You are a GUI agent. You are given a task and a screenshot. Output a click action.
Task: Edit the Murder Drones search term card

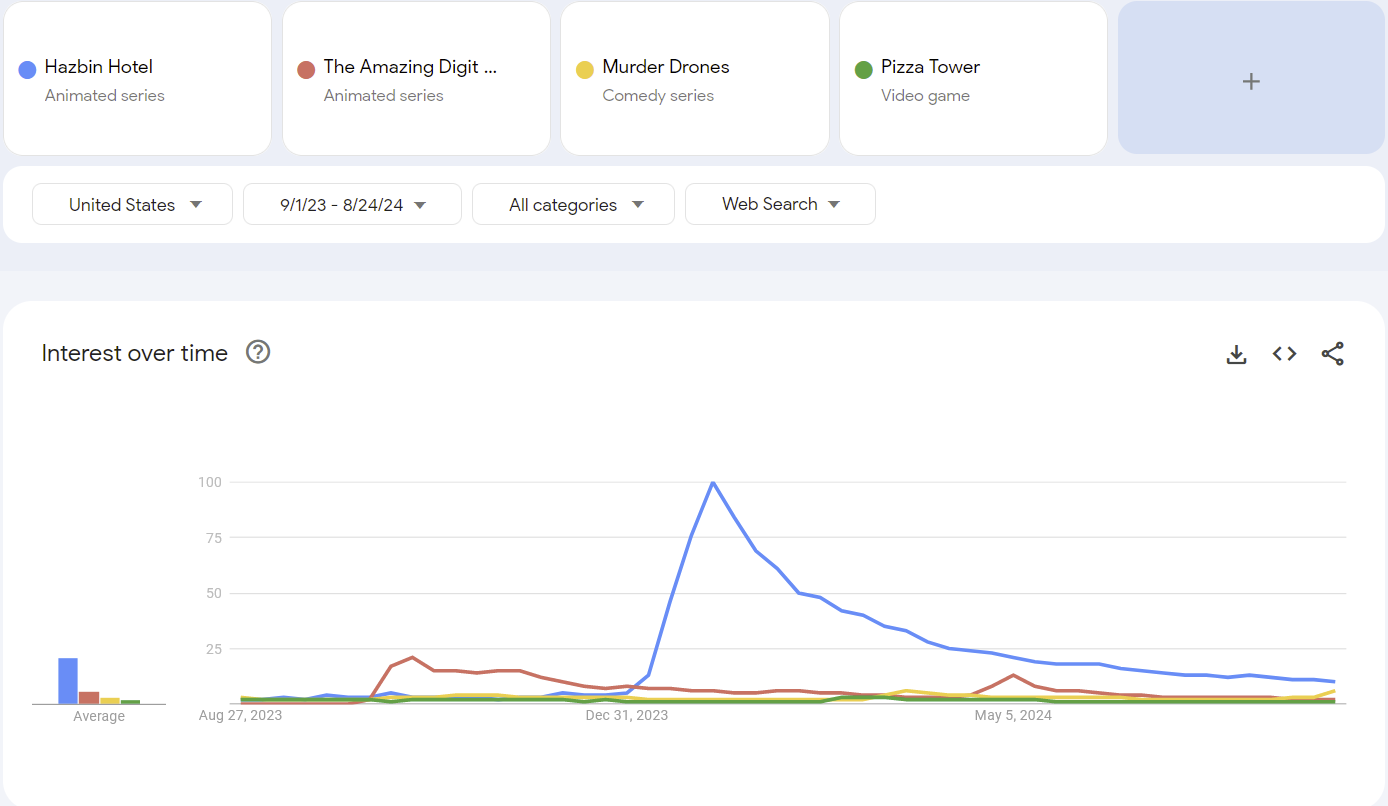point(695,79)
